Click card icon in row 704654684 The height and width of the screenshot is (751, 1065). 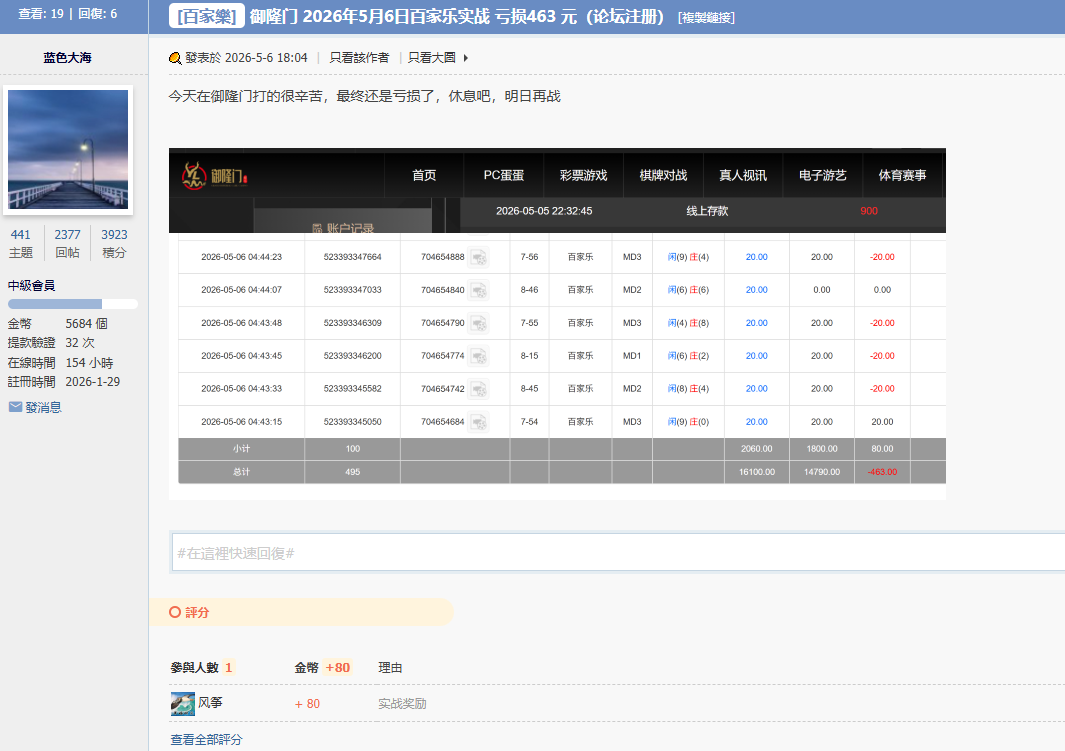coord(479,422)
